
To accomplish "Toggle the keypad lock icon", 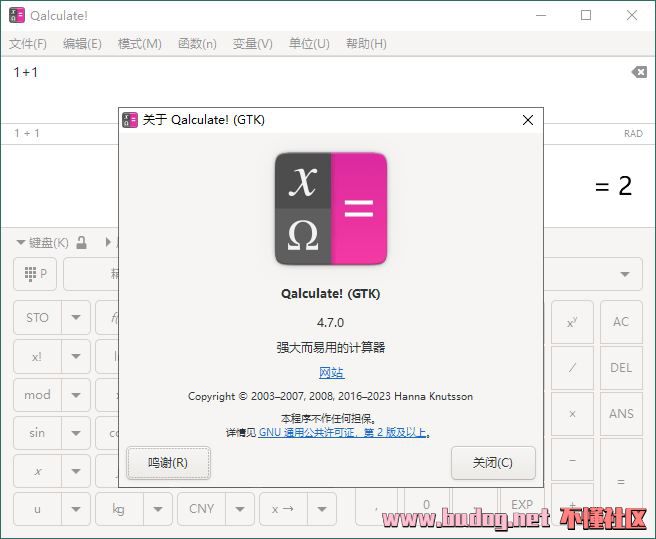I will (x=82, y=242).
